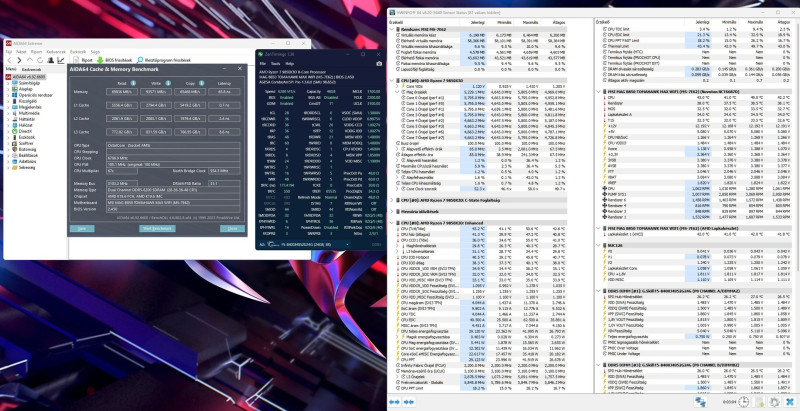Screen dimensions: 800x411
Task: Take a screenshot with ZenTimings camera icon
Action: [379, 64]
